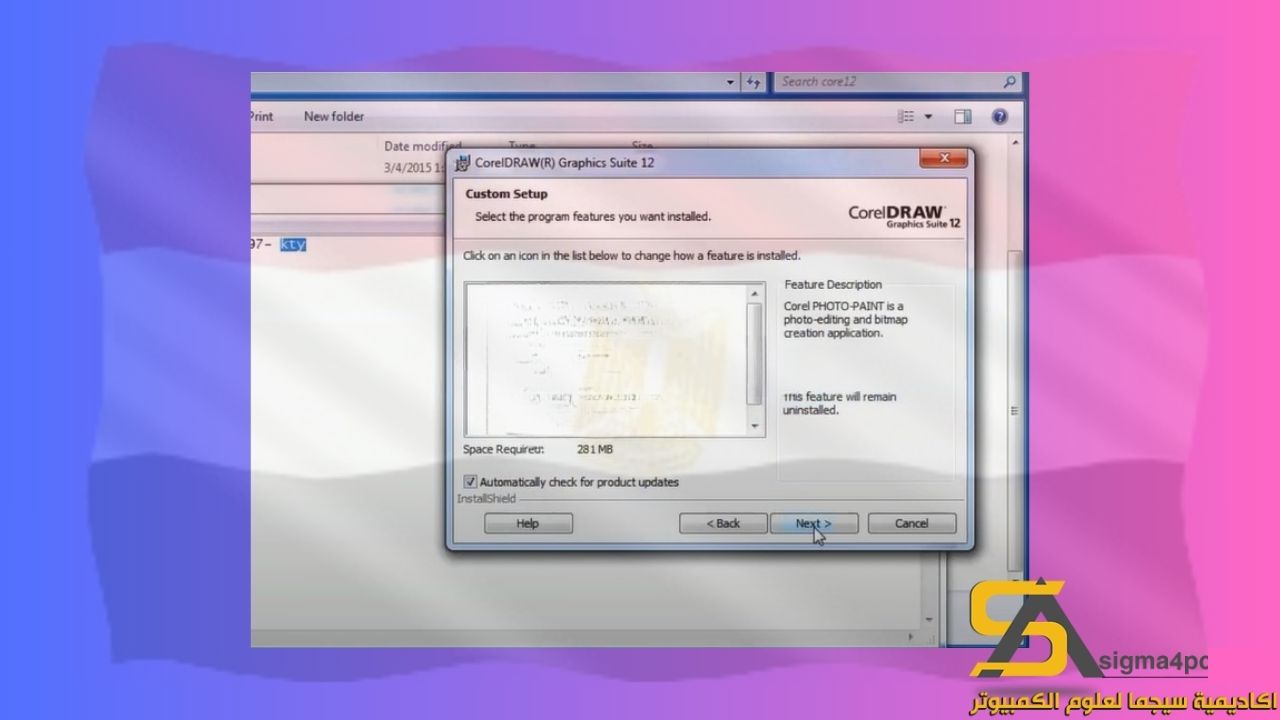Screen dimensions: 1280x720
Task: Sort by the Date modified column header
Action: click(423, 146)
